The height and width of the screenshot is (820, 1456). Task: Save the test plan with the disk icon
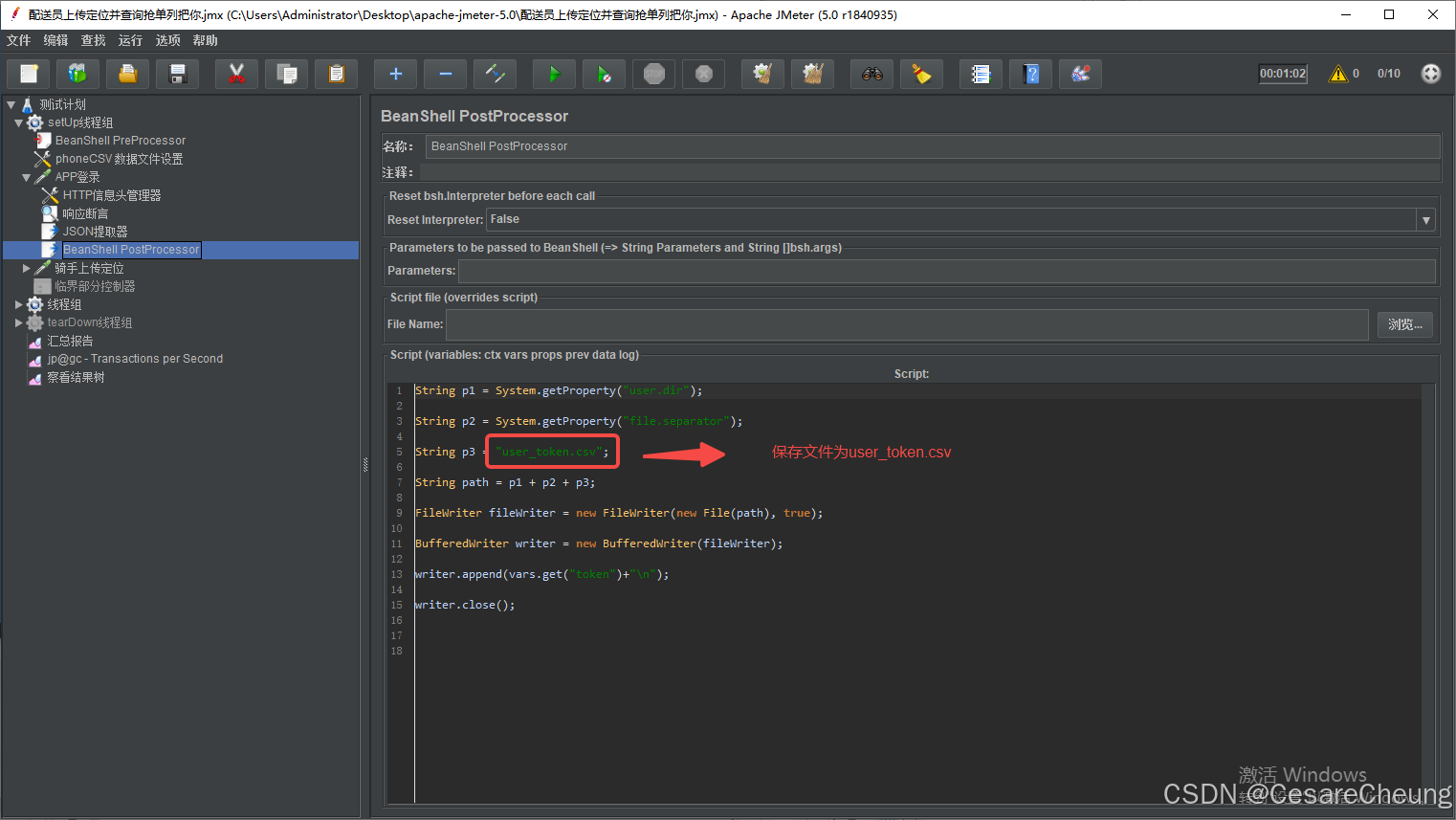coord(177,74)
